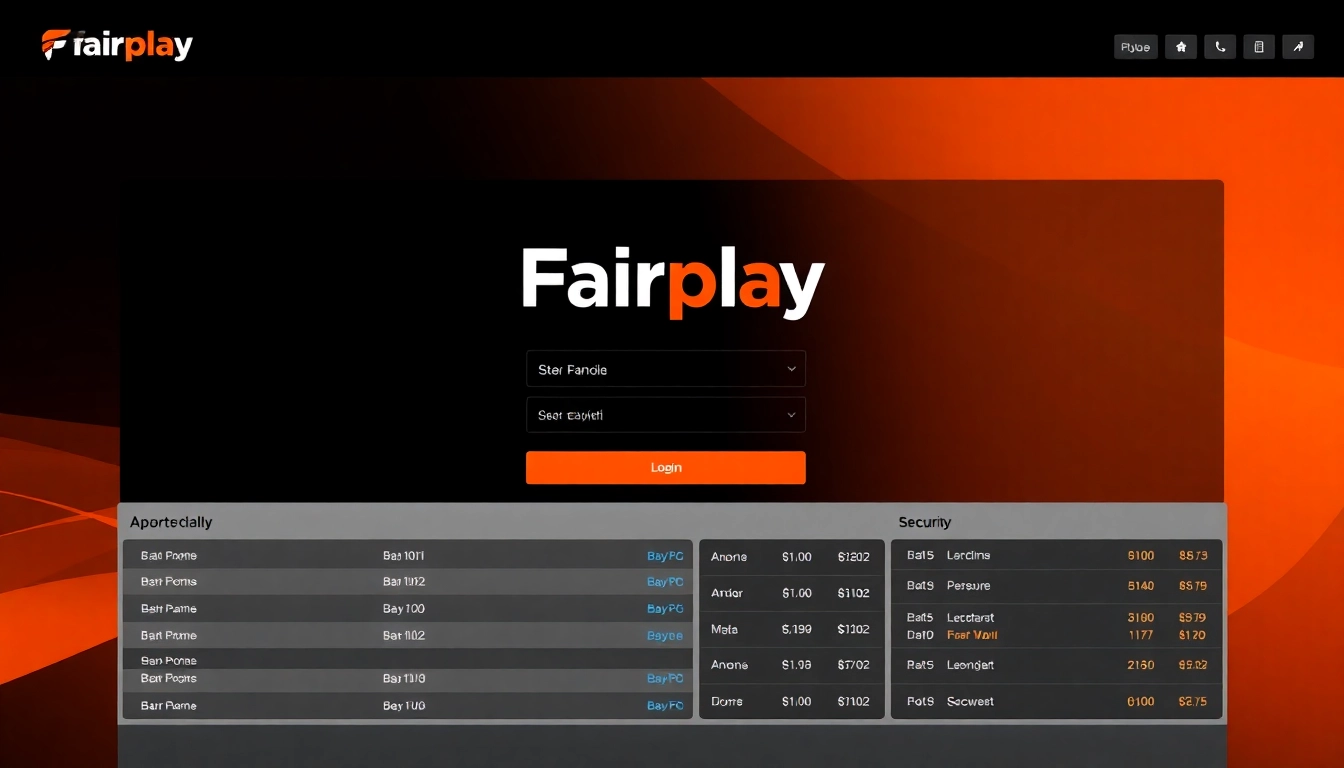The image size is (1344, 768).
Task: Click the Fairplay logo in the top-left corner
Action: [117, 45]
